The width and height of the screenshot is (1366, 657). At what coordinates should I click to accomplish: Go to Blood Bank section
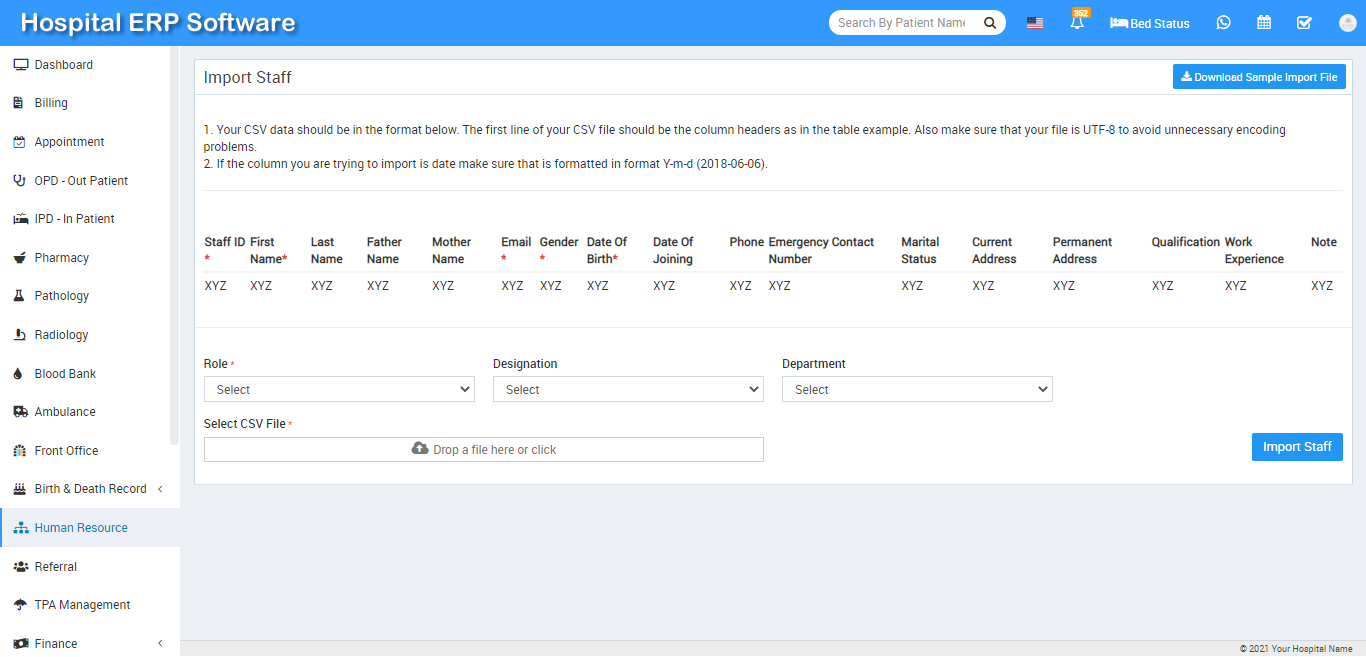point(65,374)
